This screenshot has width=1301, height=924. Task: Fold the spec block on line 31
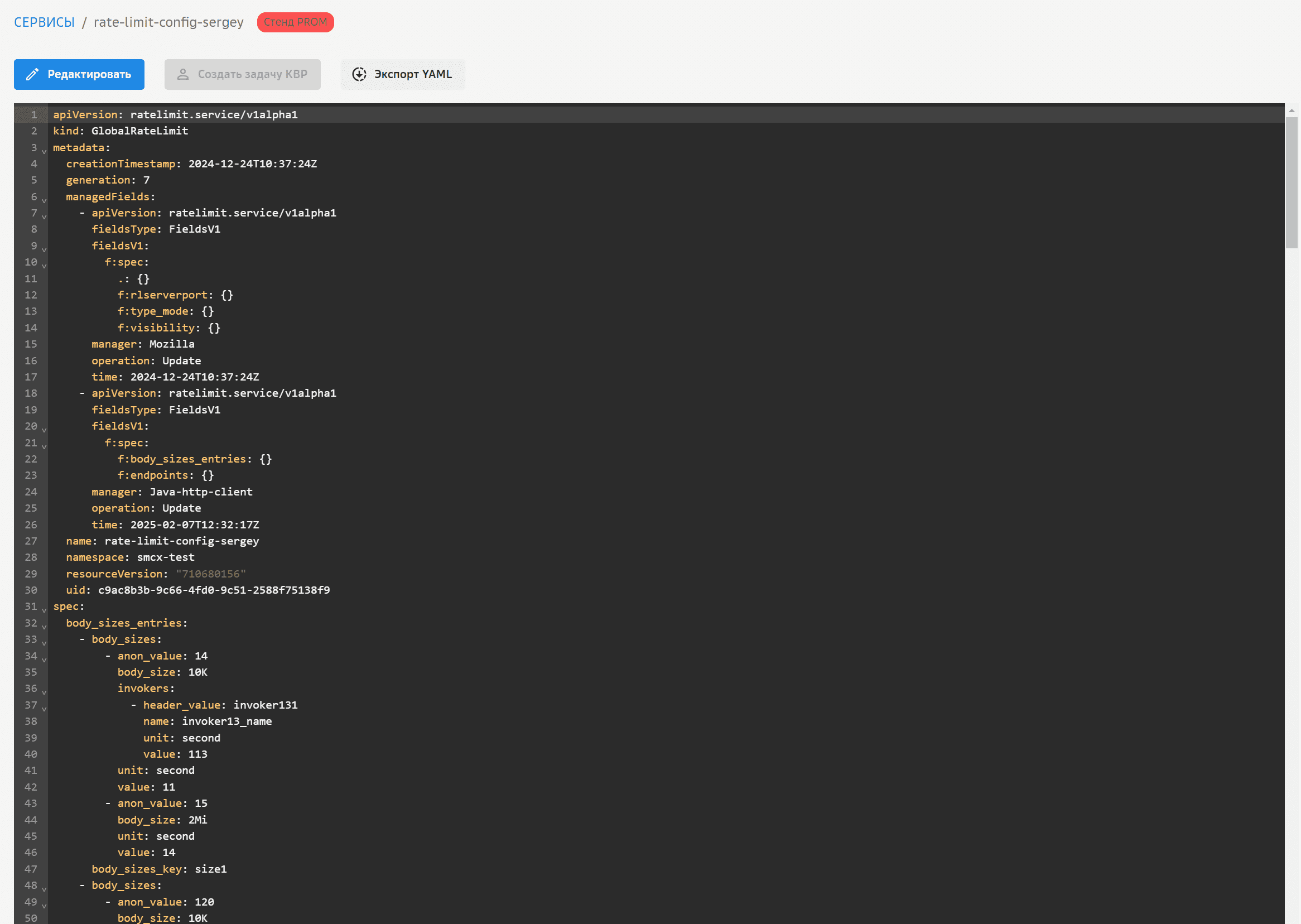coord(45,610)
